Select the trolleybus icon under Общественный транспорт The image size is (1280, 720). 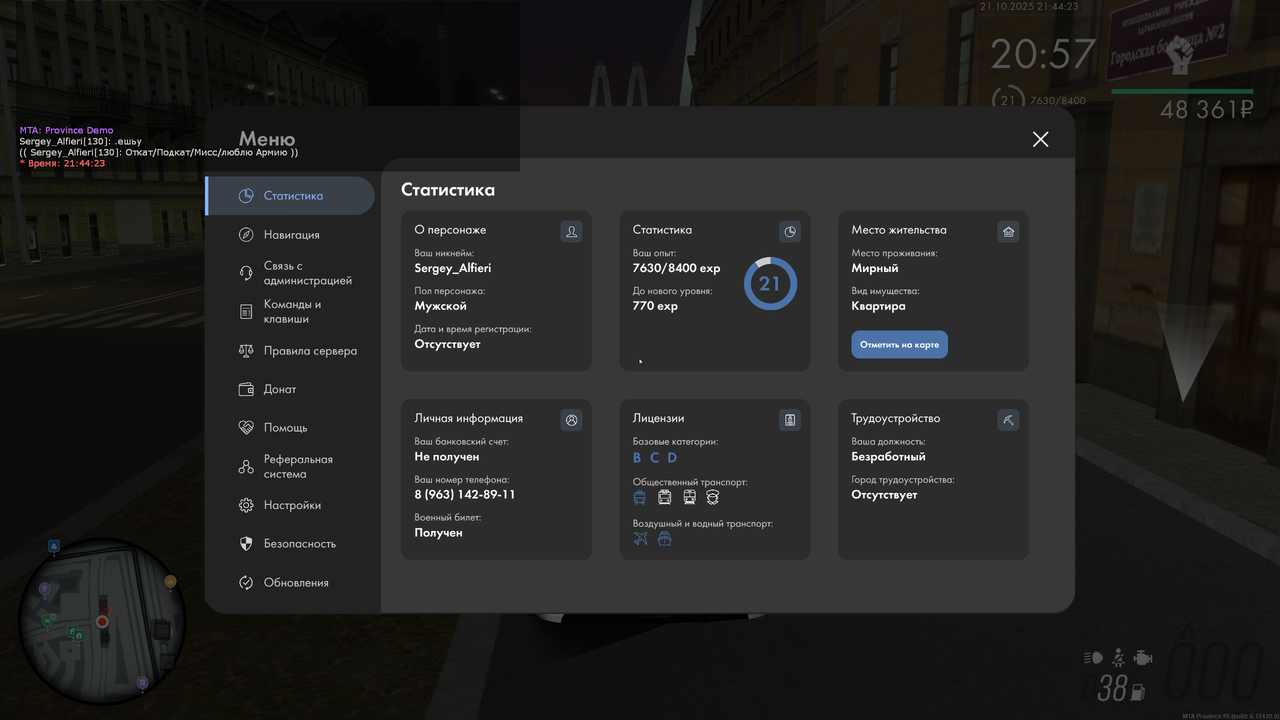tap(640, 497)
